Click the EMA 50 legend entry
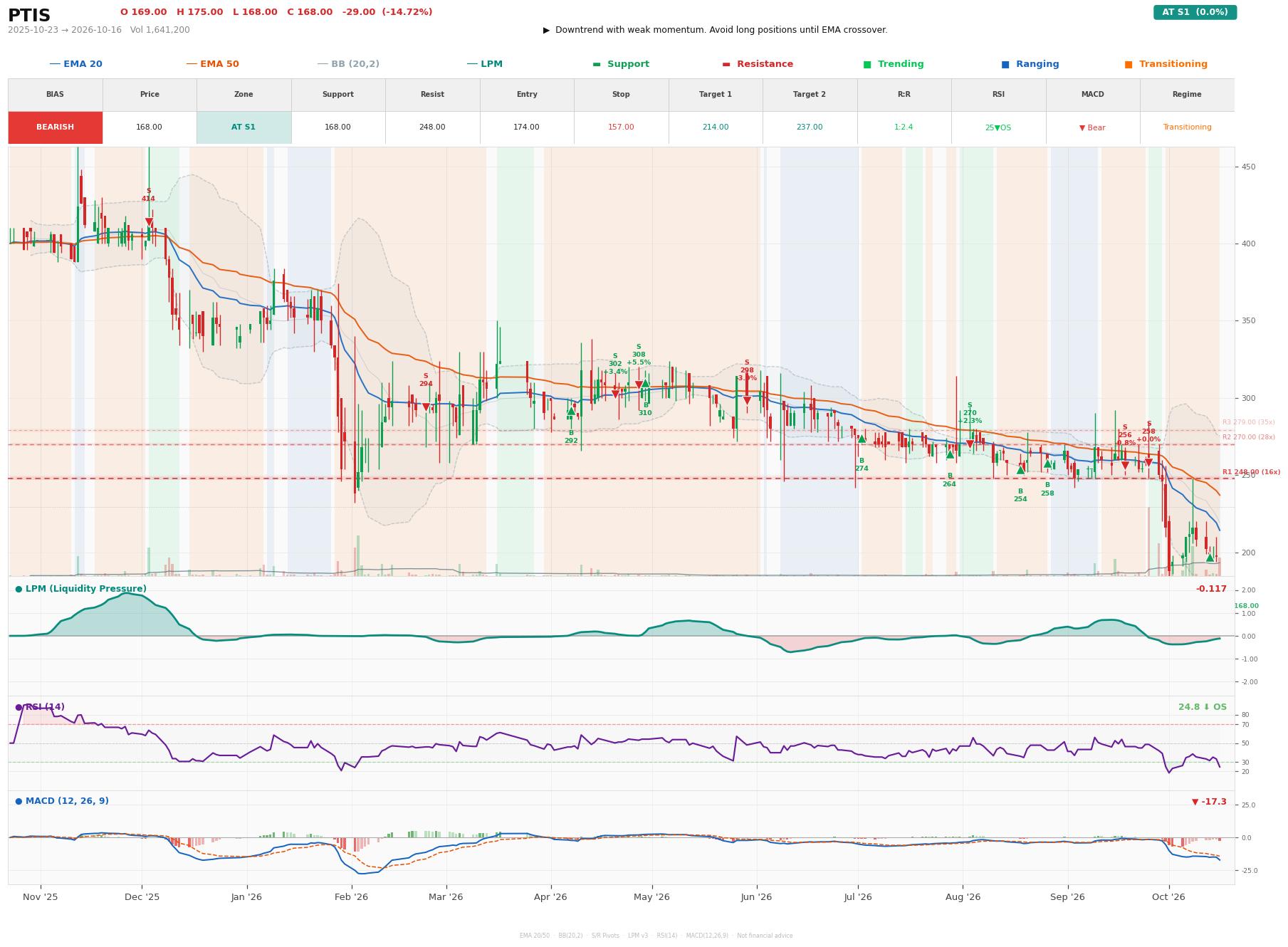This screenshot has width=1288, height=947. (212, 64)
